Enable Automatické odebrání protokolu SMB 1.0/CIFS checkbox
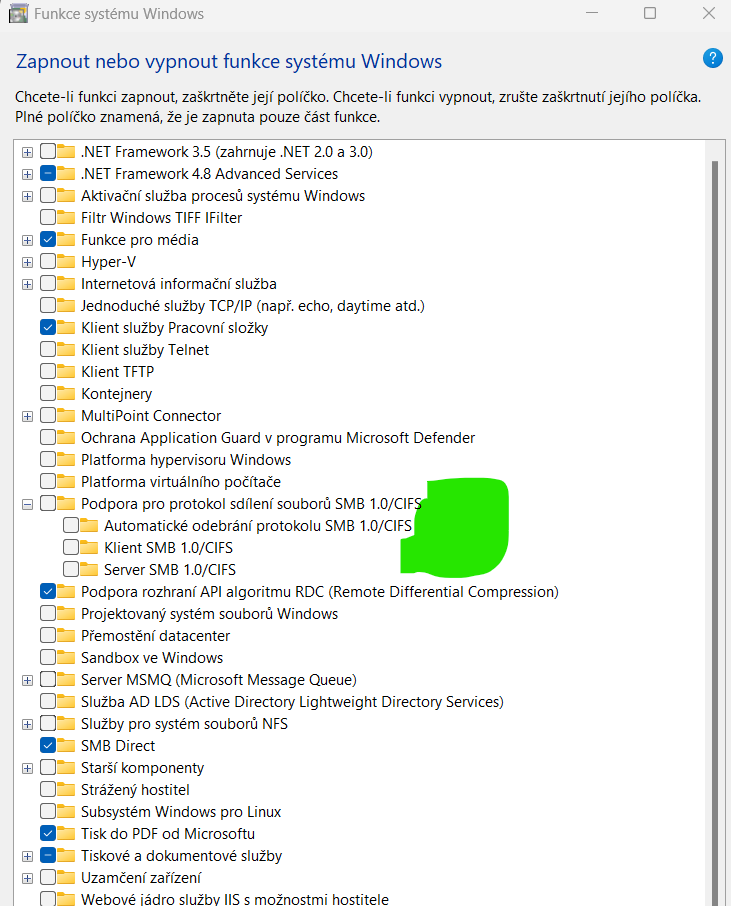Image resolution: width=731 pixels, height=906 pixels. click(x=71, y=525)
